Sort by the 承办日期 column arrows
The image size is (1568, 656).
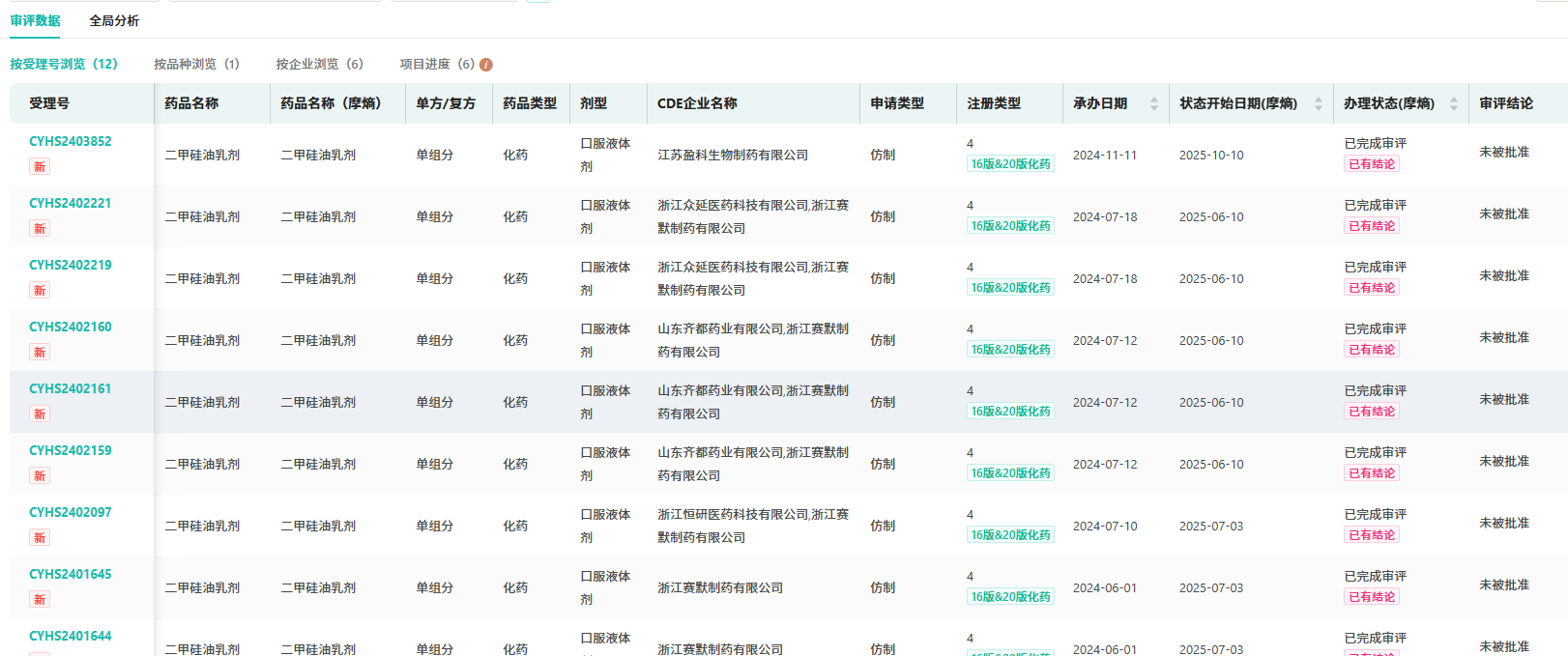tap(1153, 103)
